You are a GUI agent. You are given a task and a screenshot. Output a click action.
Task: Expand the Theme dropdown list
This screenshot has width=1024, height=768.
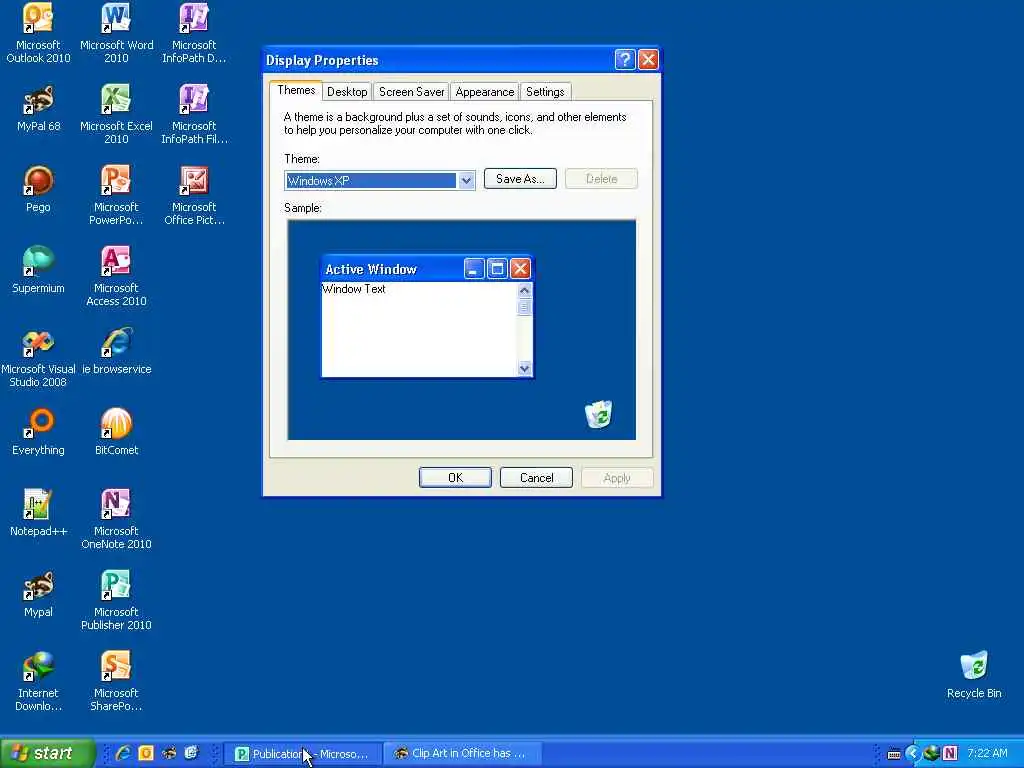pyautogui.click(x=466, y=180)
